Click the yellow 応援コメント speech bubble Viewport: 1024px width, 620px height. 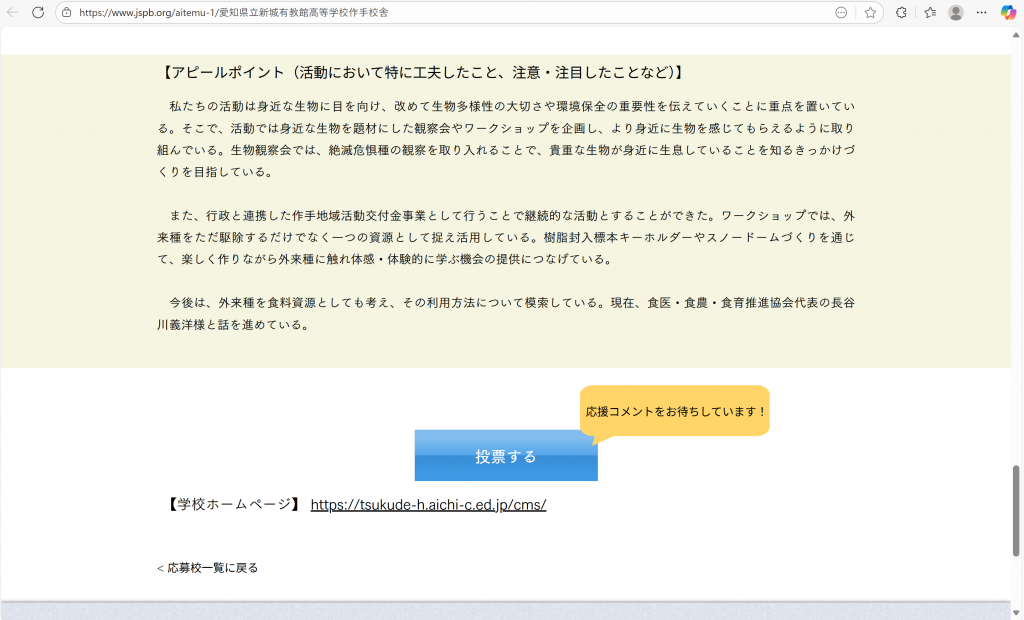pyautogui.click(x=675, y=411)
